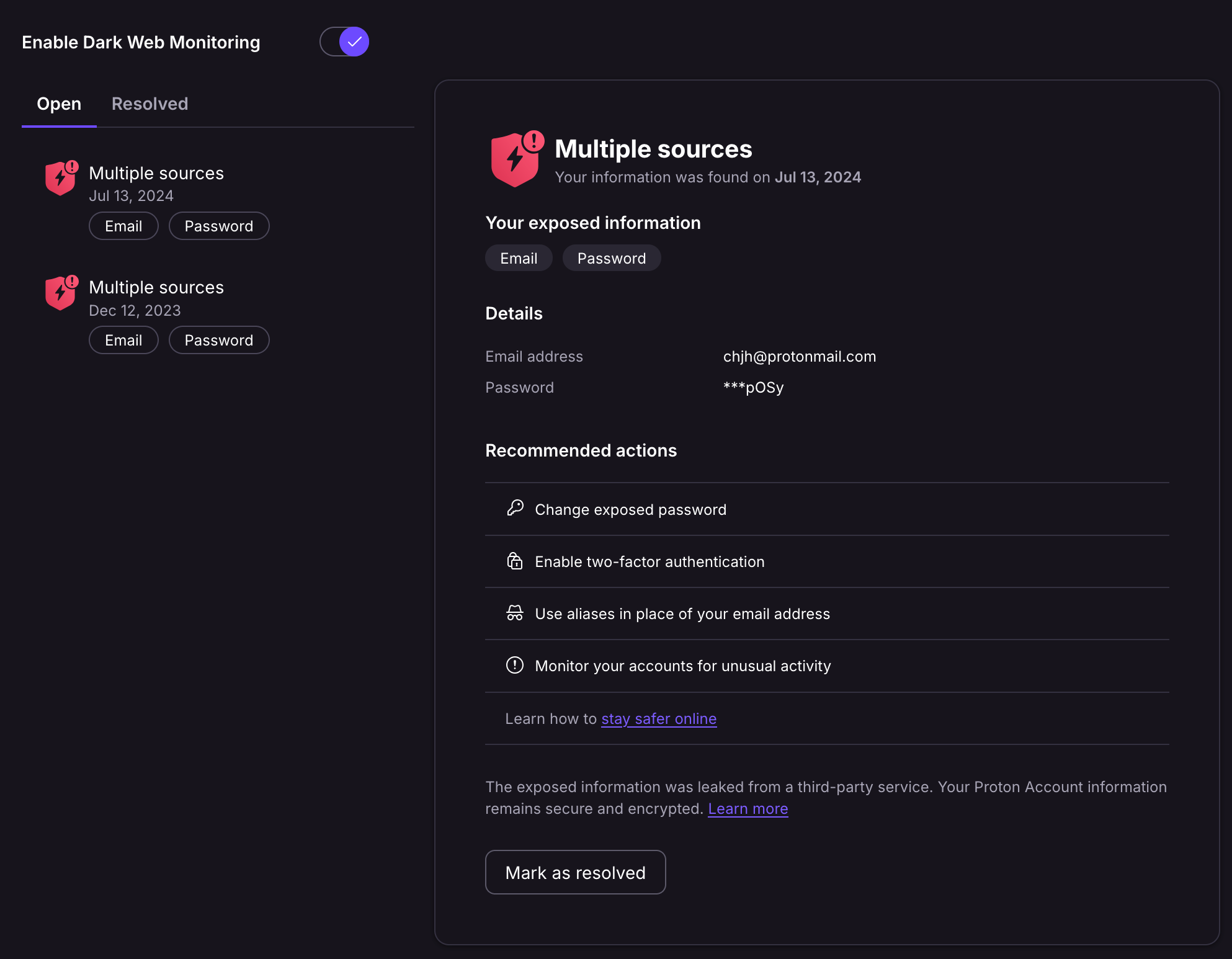This screenshot has height=959, width=1232.
Task: Toggle the Password exposed information chip
Action: (x=612, y=258)
